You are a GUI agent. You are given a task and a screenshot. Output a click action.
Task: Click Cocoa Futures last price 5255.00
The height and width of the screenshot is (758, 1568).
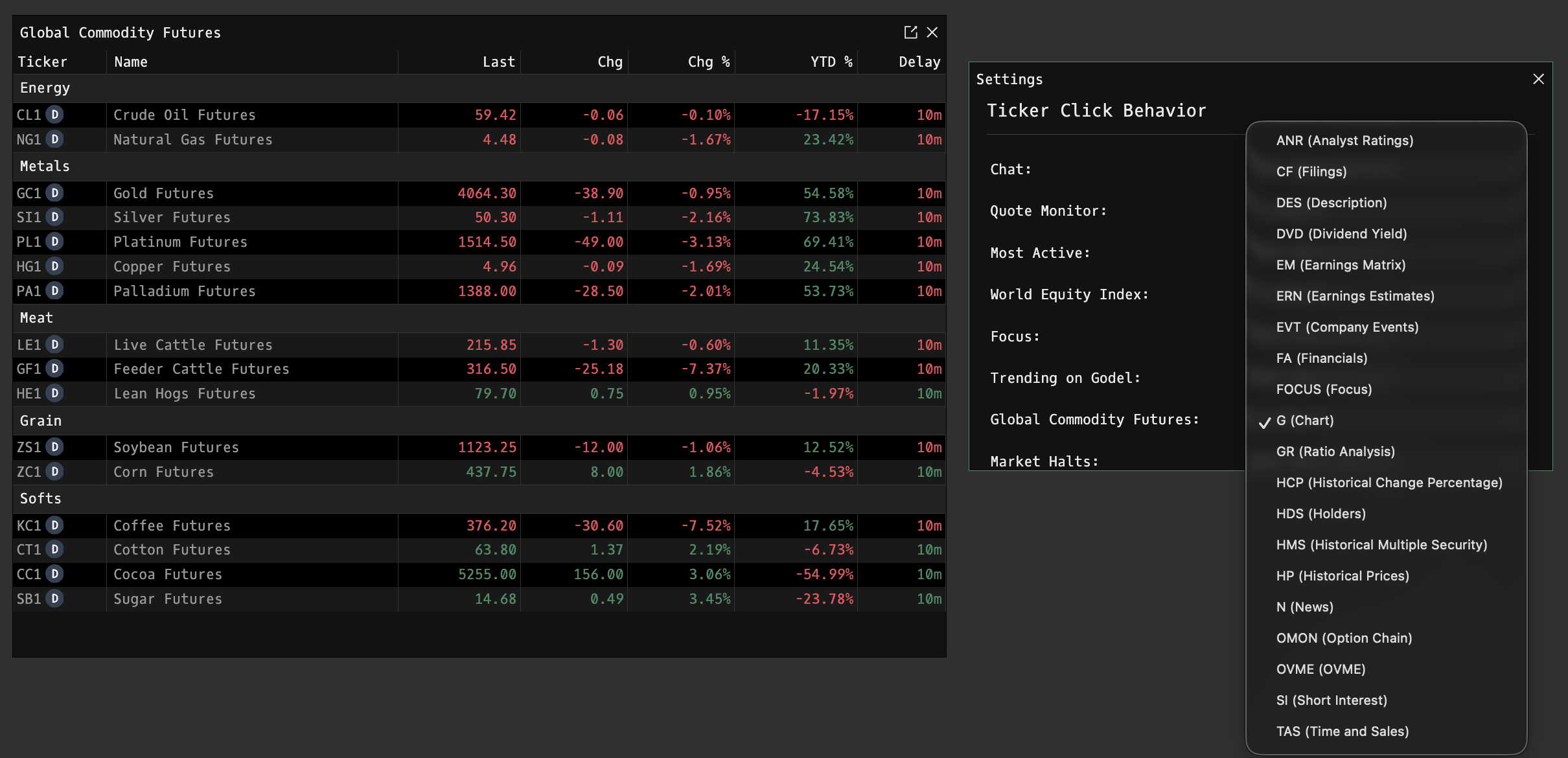pos(487,574)
